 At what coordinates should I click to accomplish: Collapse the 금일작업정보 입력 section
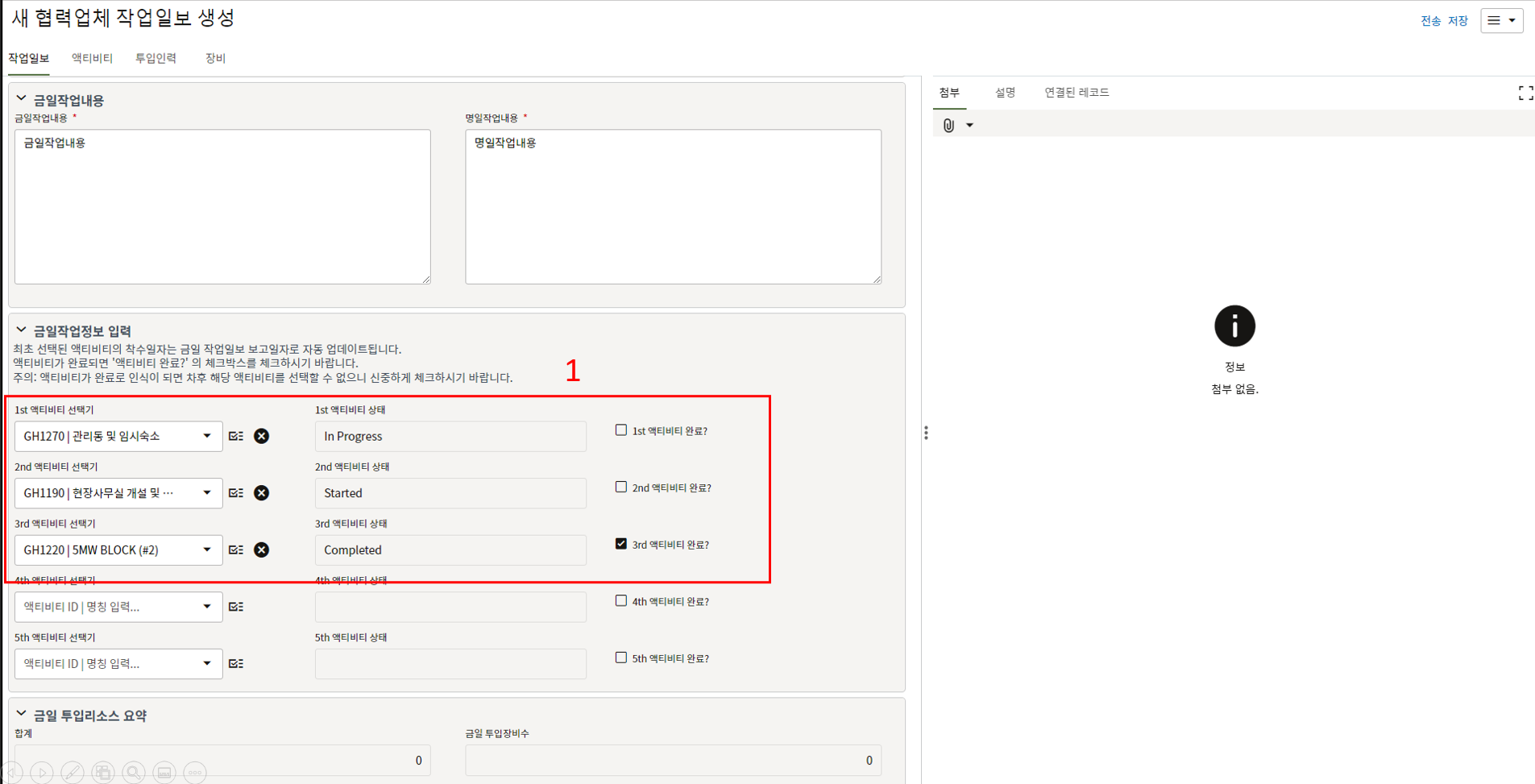coord(22,330)
